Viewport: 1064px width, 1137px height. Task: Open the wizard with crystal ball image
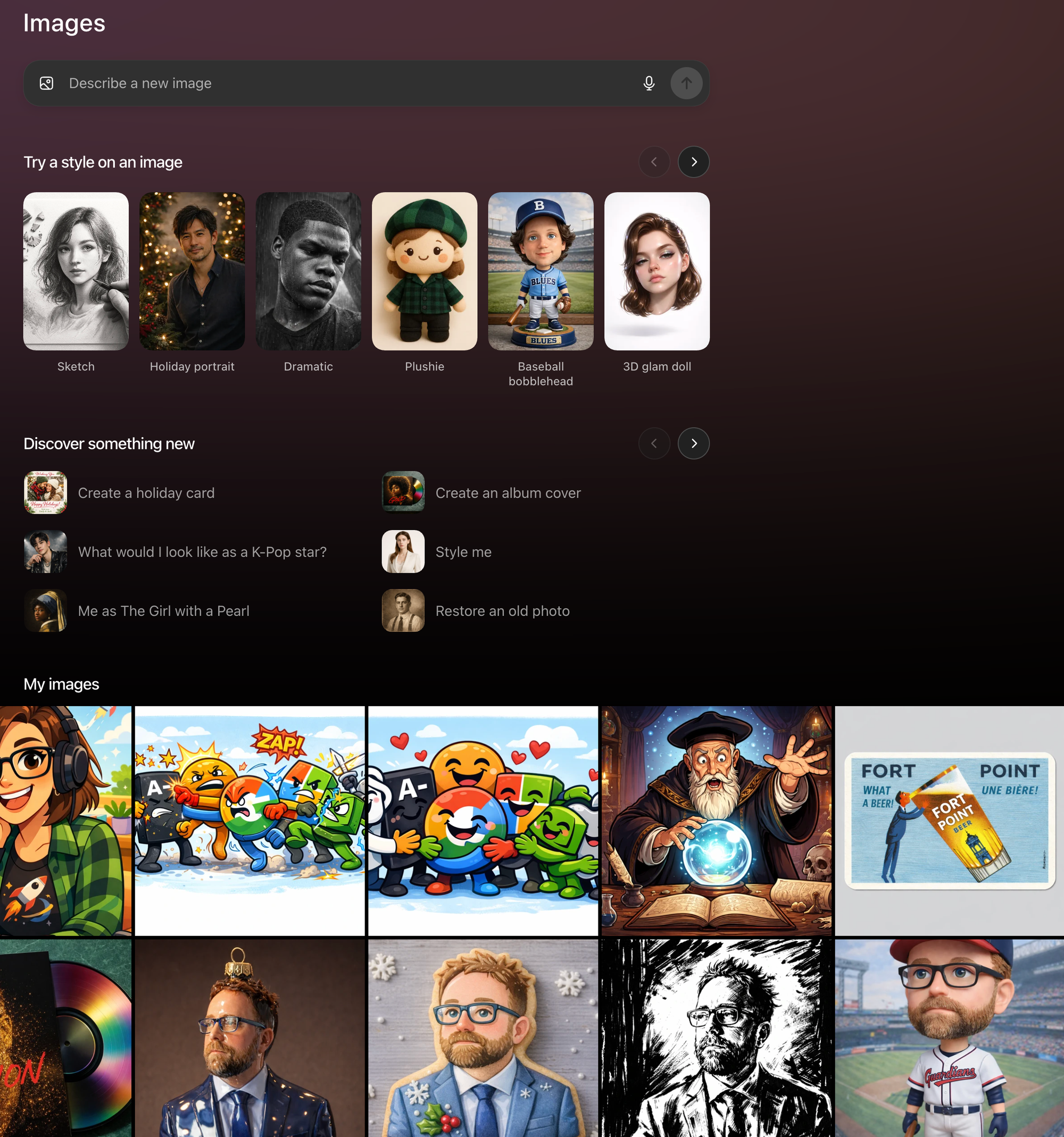716,820
